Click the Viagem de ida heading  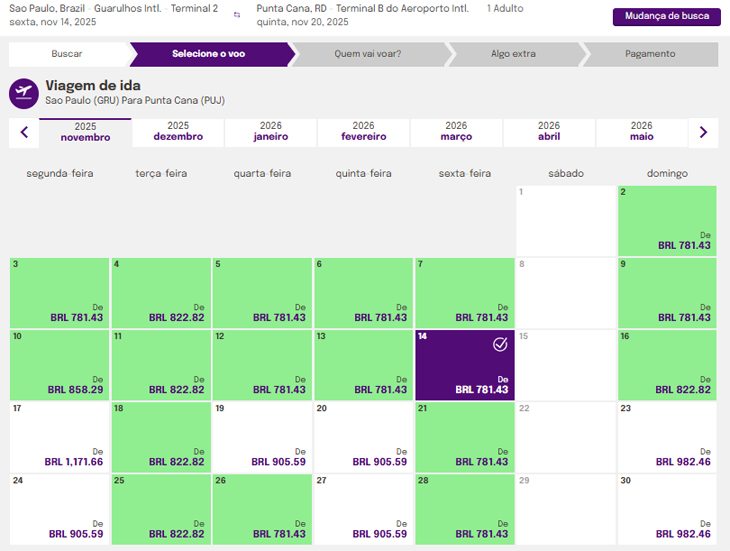click(x=93, y=86)
